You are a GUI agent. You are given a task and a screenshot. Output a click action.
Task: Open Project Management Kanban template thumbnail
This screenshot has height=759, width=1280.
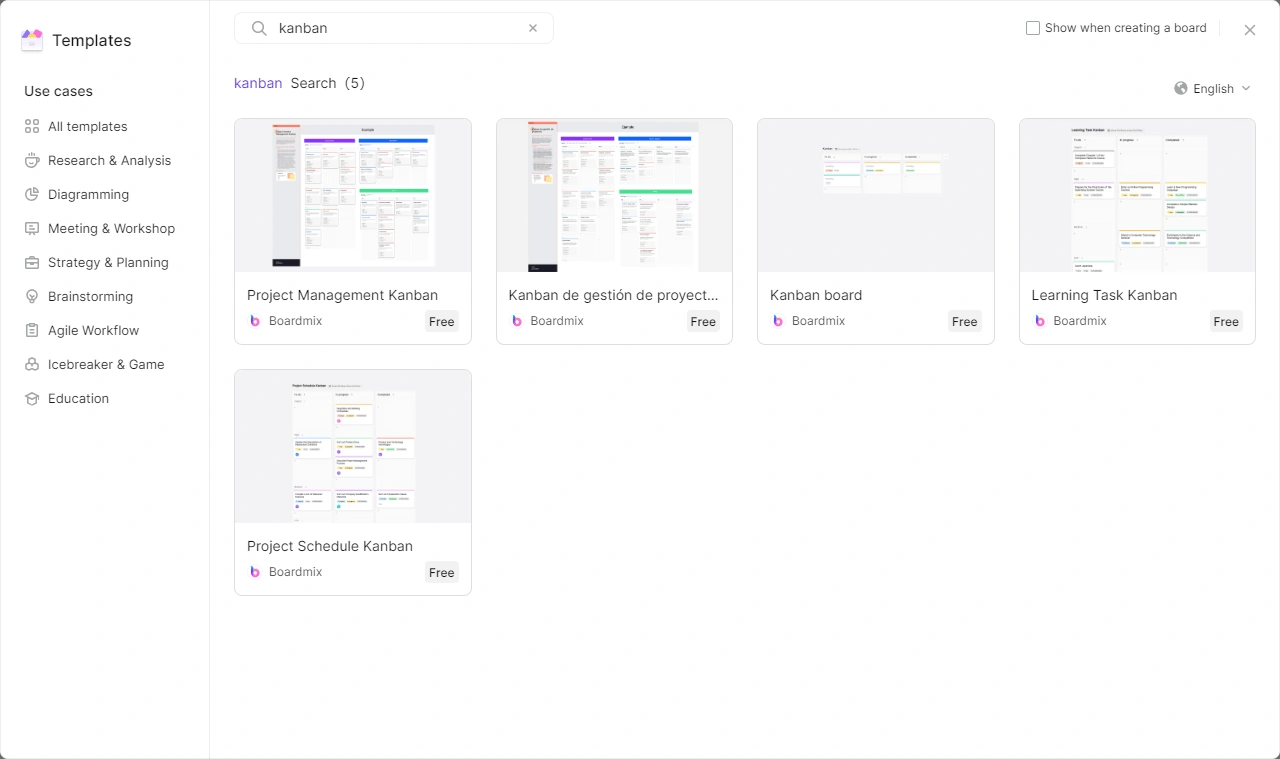353,195
